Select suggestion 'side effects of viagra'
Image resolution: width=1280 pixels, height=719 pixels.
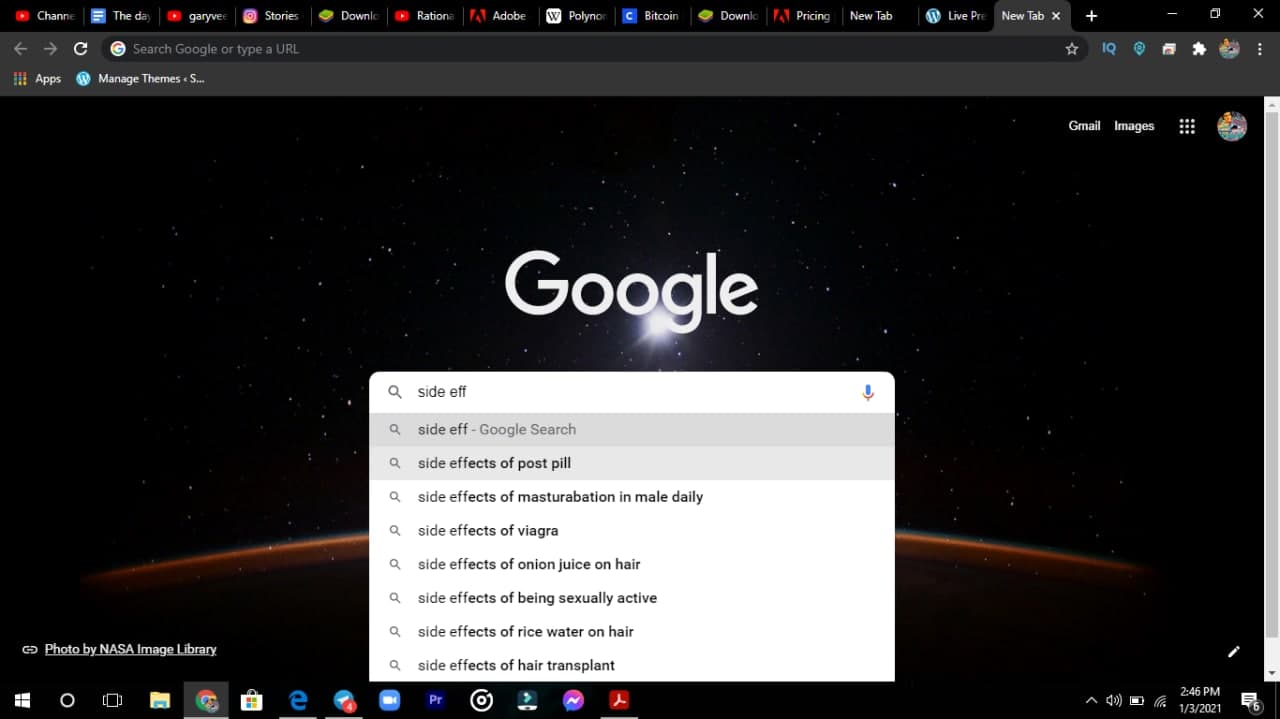coord(632,530)
